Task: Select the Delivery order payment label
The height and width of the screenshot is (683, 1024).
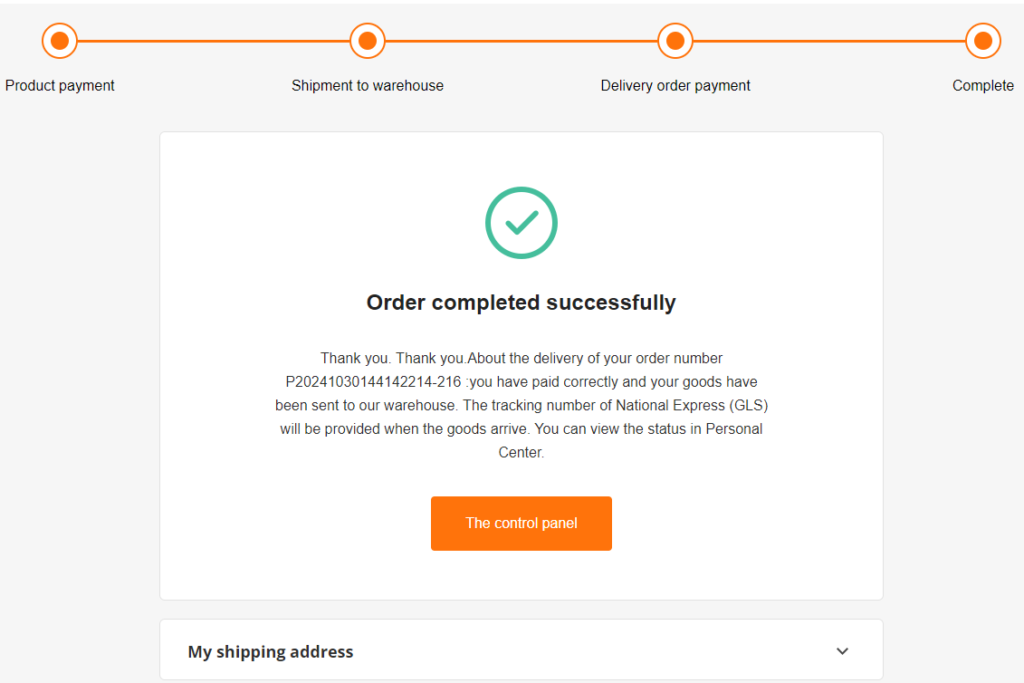Action: click(675, 86)
